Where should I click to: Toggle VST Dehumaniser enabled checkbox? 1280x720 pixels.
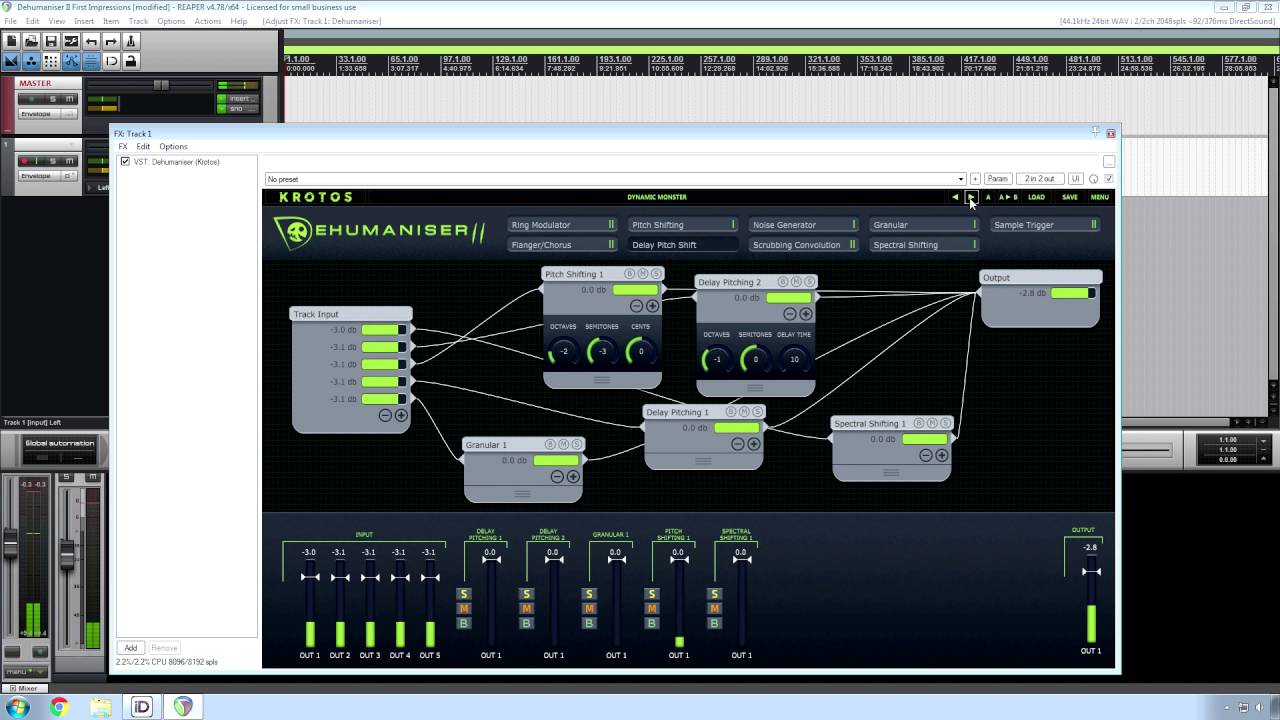[x=125, y=161]
